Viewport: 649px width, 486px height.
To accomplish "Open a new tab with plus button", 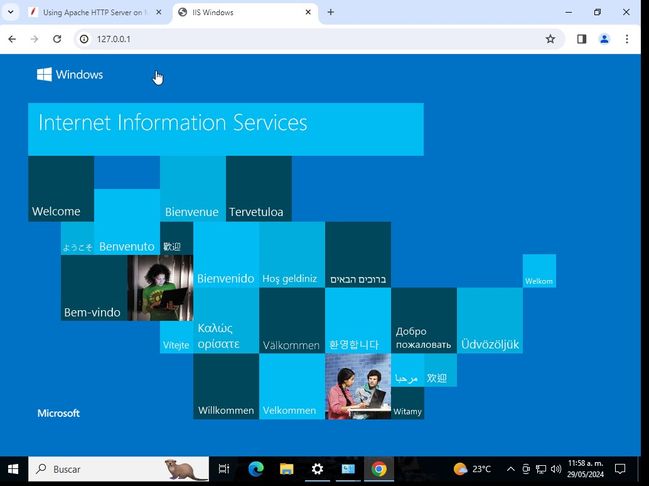I will click(x=330, y=12).
